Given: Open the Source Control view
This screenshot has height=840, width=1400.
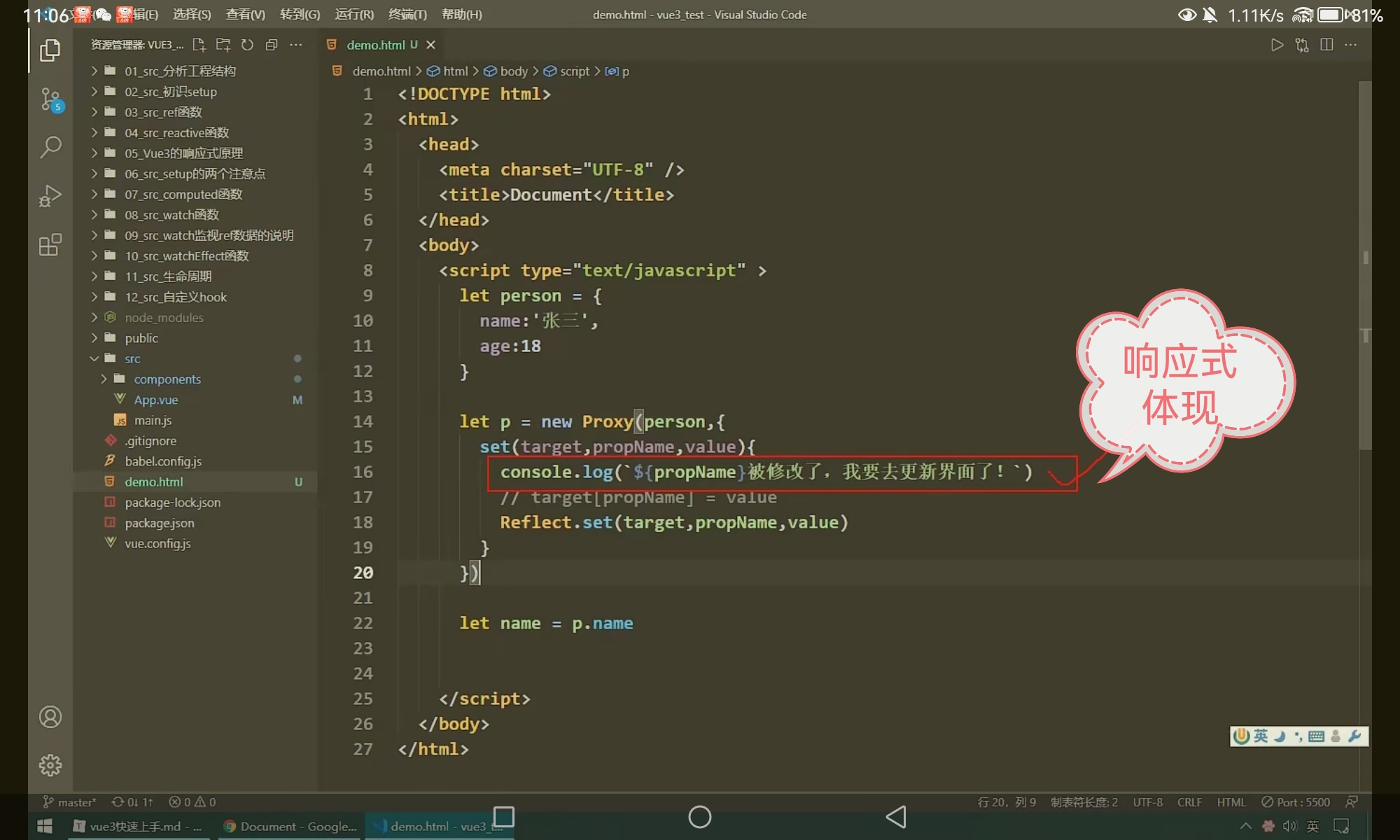Looking at the screenshot, I should [50, 99].
